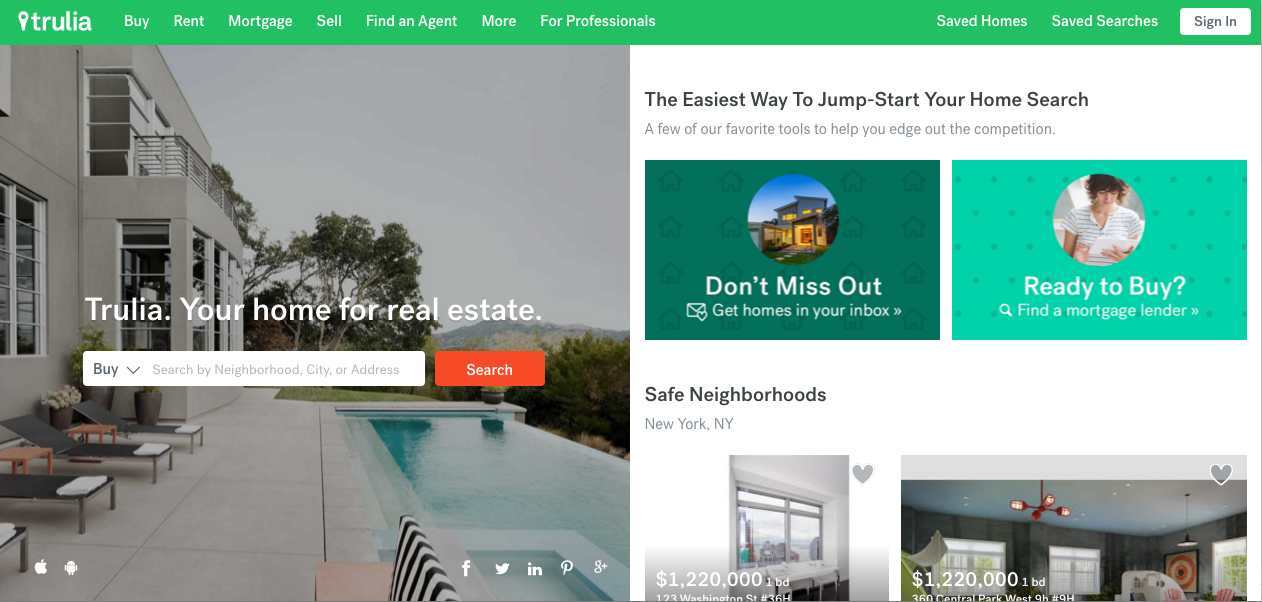Image resolution: width=1262 pixels, height=602 pixels.
Task: Open the Rent menu item
Action: (189, 21)
